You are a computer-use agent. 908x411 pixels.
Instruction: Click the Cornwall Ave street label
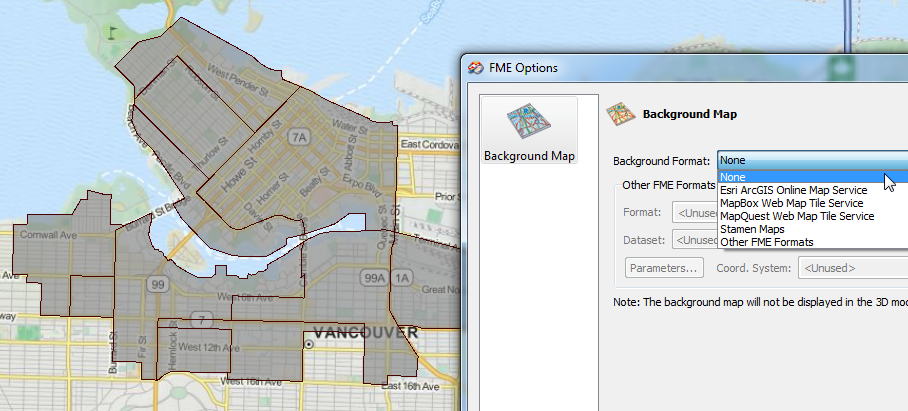click(49, 235)
